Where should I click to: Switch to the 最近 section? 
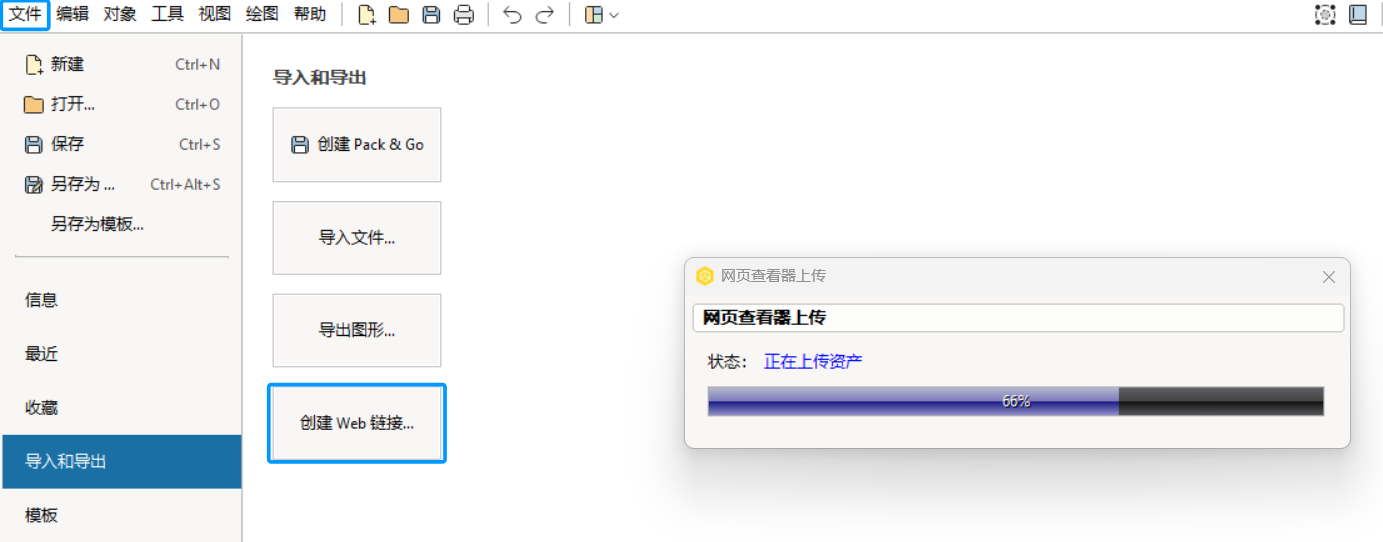[122, 354]
